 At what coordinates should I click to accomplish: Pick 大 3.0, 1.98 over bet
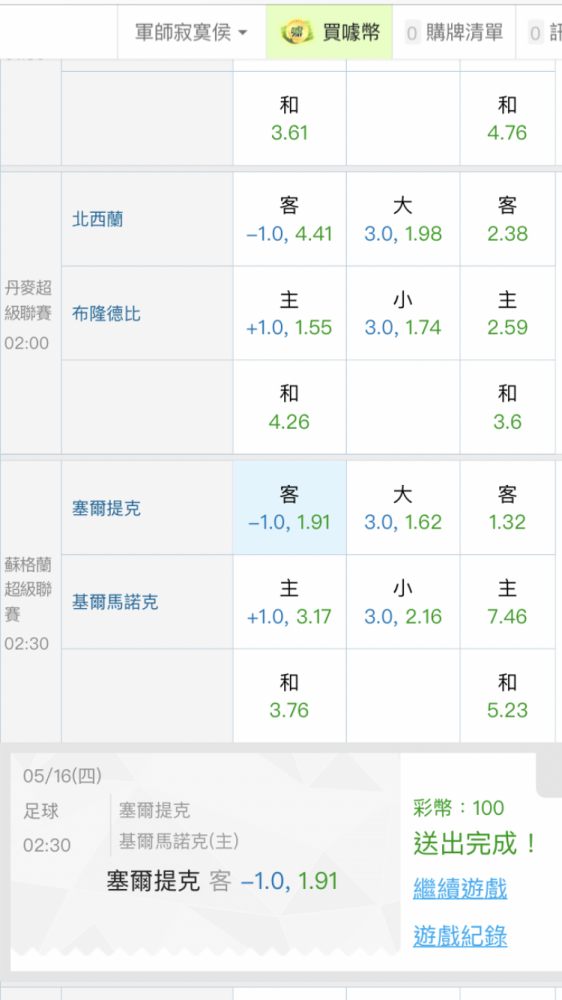[403, 219]
